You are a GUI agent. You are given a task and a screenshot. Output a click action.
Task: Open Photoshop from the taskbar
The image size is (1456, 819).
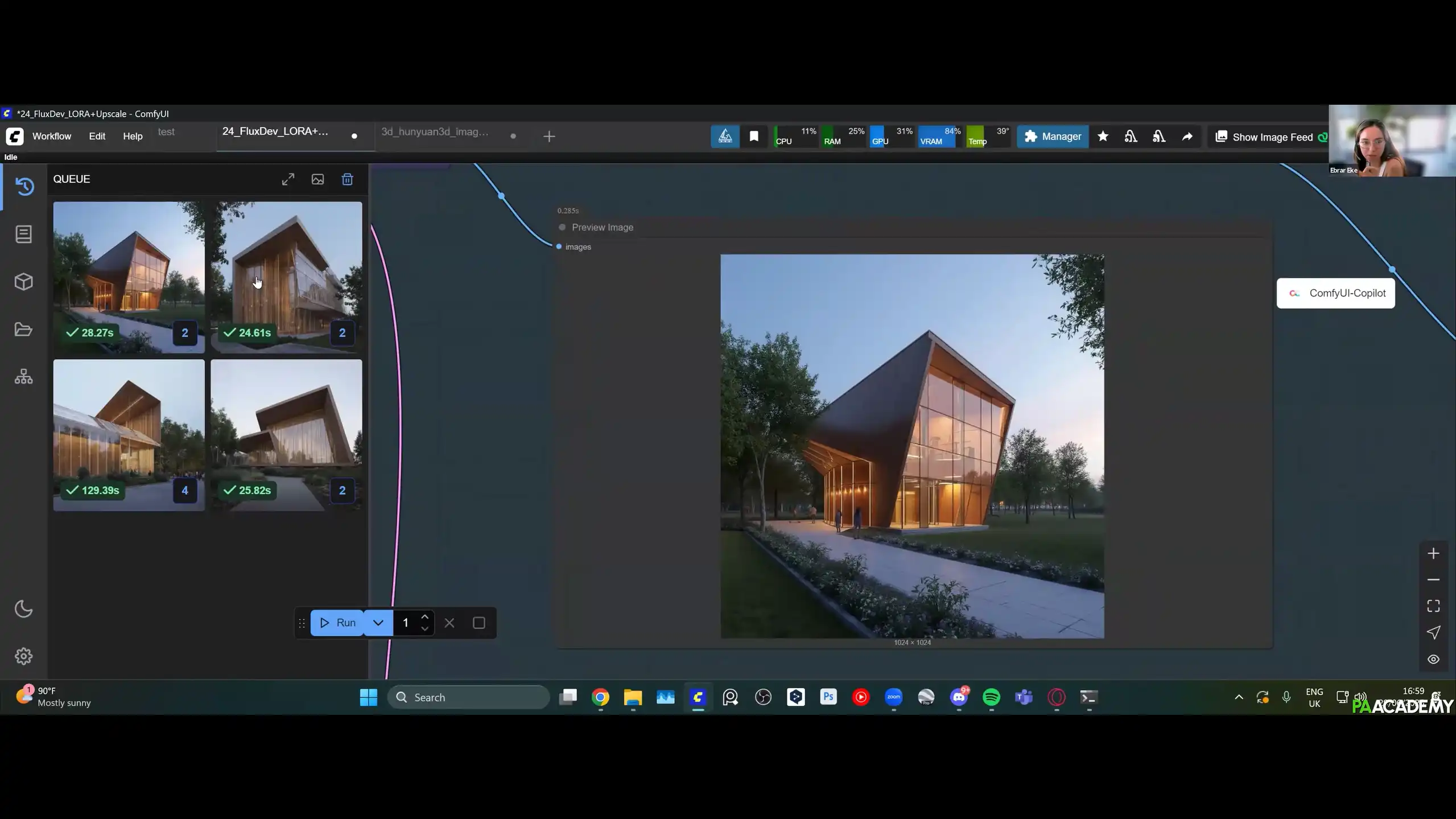828,697
